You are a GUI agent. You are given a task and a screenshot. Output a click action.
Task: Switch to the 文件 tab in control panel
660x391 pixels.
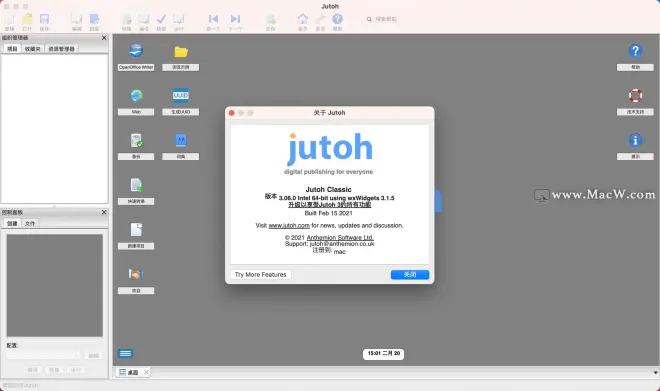coord(30,223)
